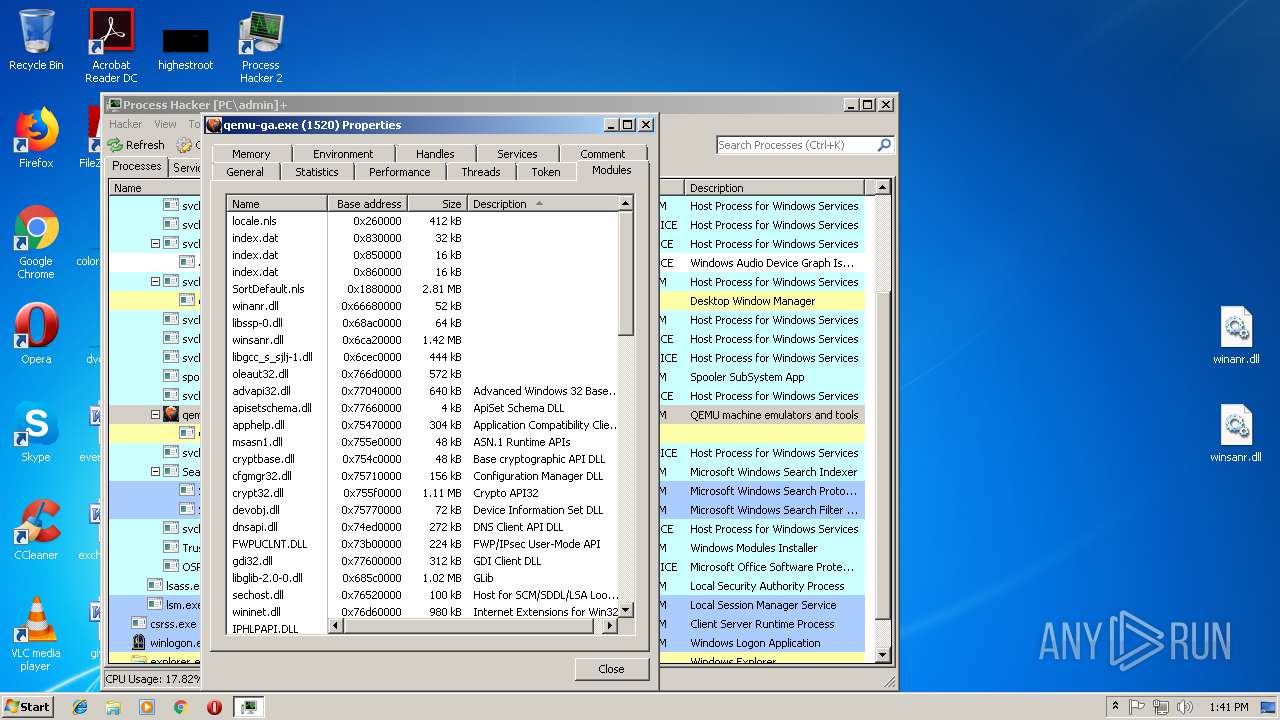1280x720 pixels.
Task: Select locale.nls module row
Action: pos(422,221)
